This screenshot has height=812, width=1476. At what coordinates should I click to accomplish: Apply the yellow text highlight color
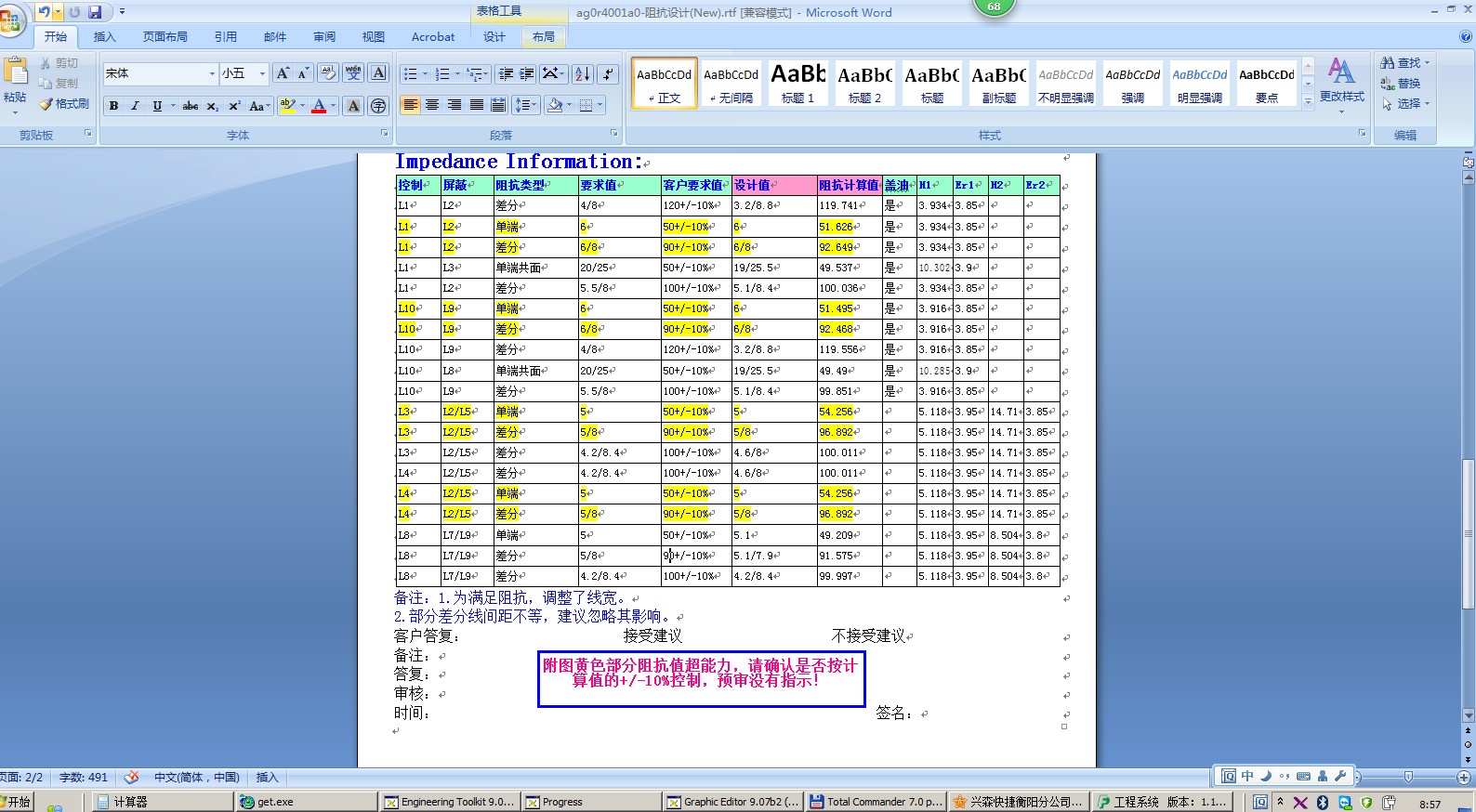287,106
